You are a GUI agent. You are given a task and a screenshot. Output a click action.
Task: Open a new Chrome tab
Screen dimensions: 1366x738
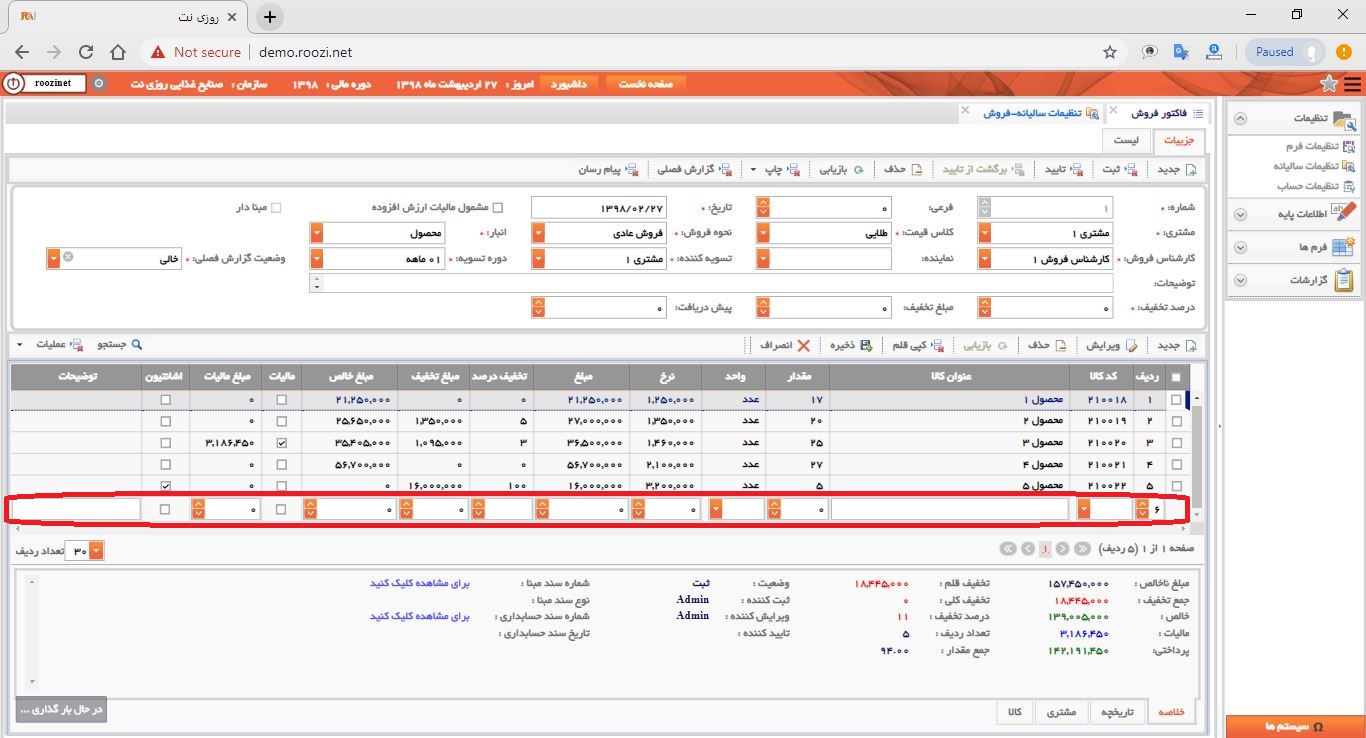(x=270, y=17)
